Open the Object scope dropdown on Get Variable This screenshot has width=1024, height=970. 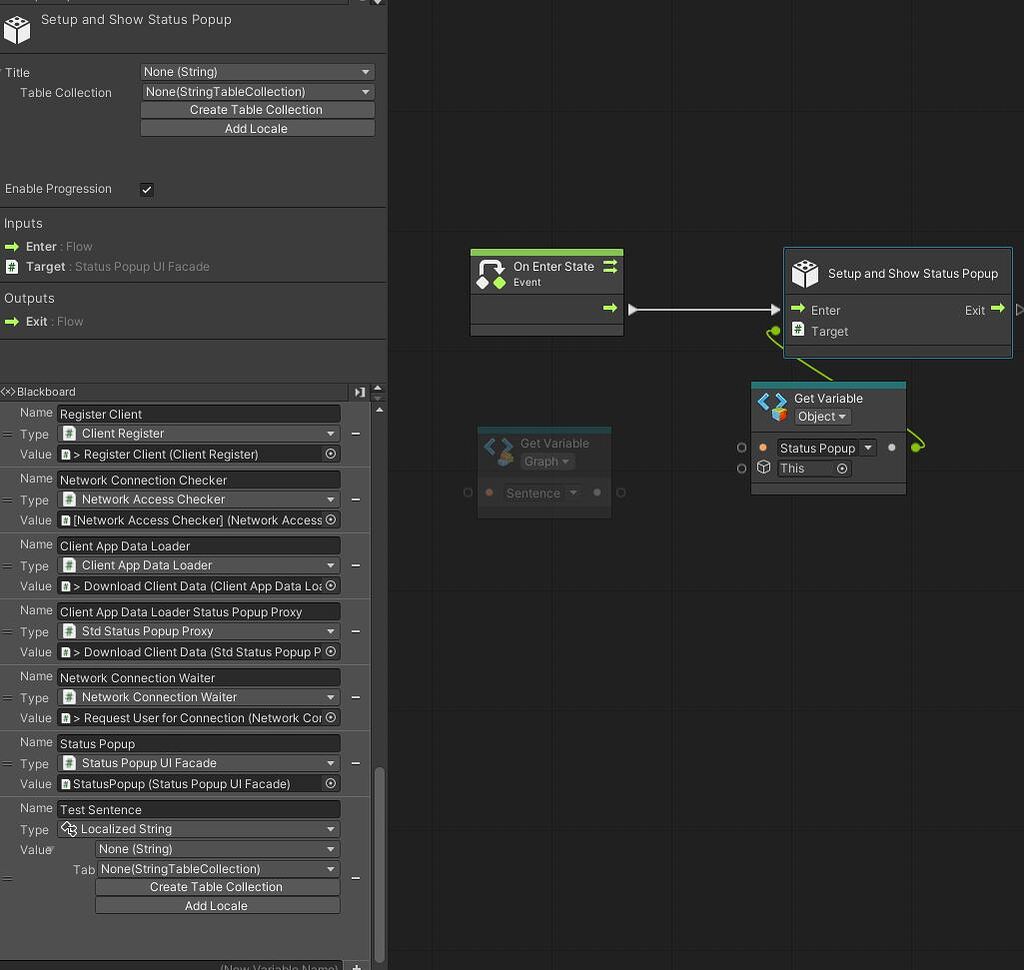coord(821,416)
